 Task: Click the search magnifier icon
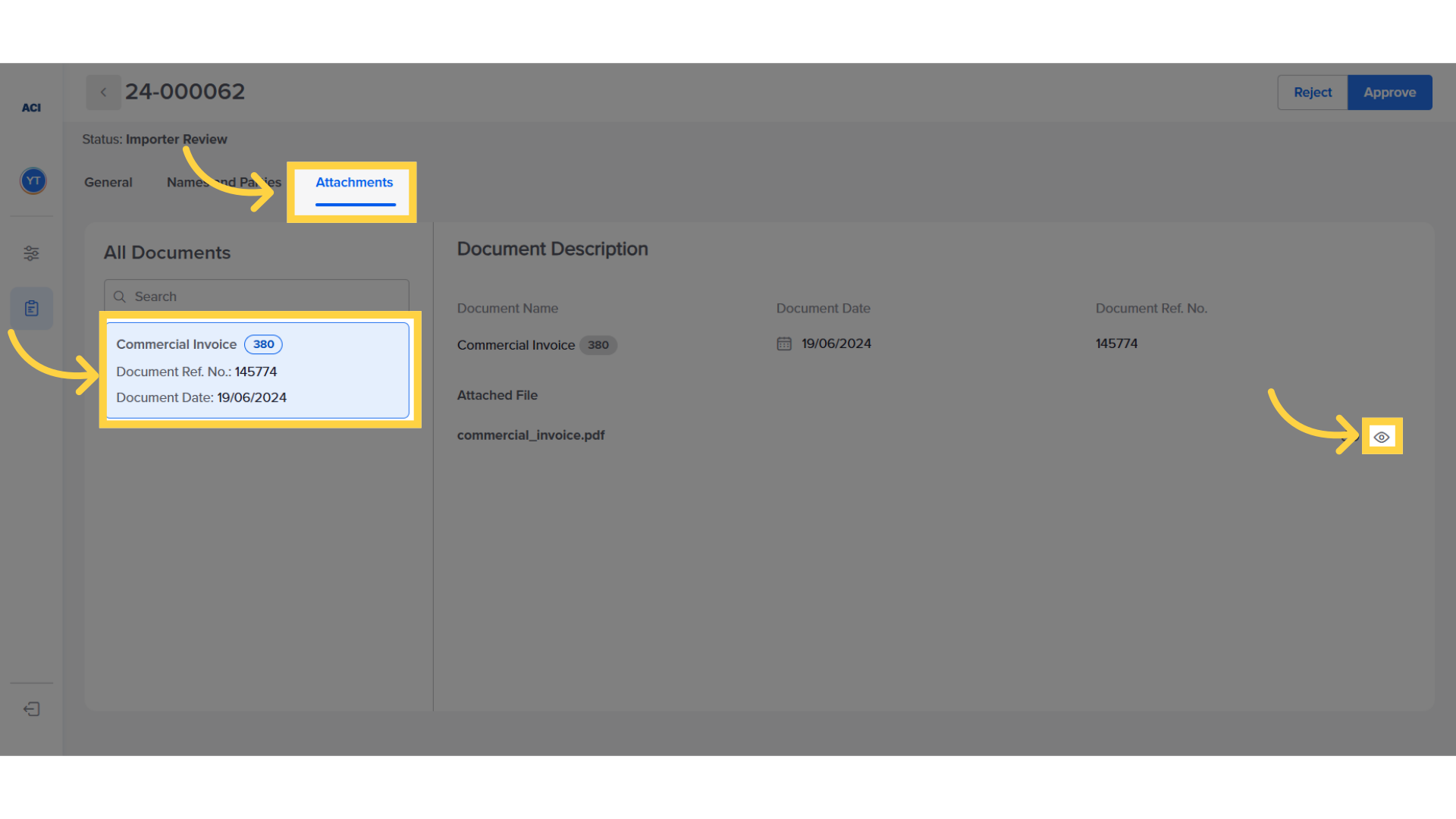tap(120, 297)
